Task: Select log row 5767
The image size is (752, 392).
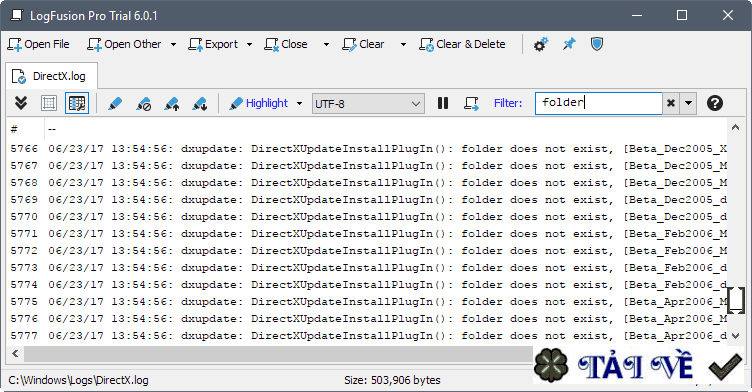Action: (368, 166)
